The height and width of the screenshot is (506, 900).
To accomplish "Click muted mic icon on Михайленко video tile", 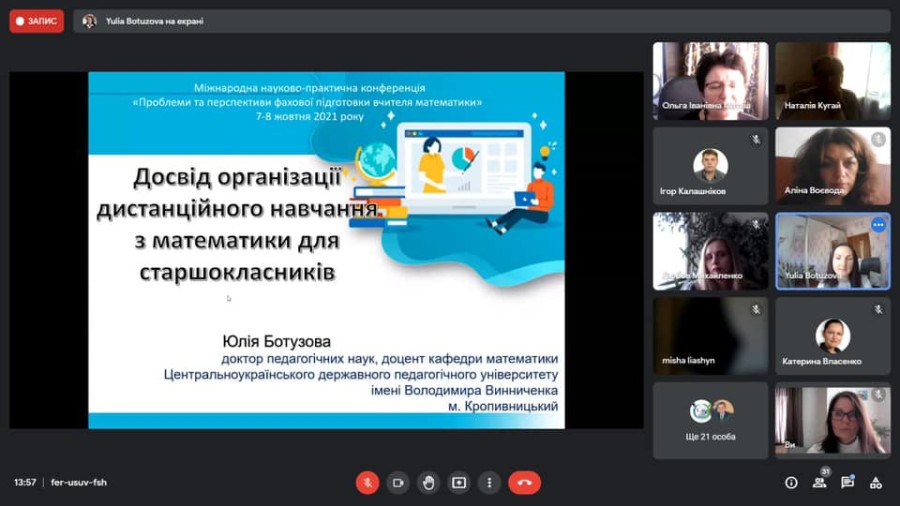I will point(756,225).
